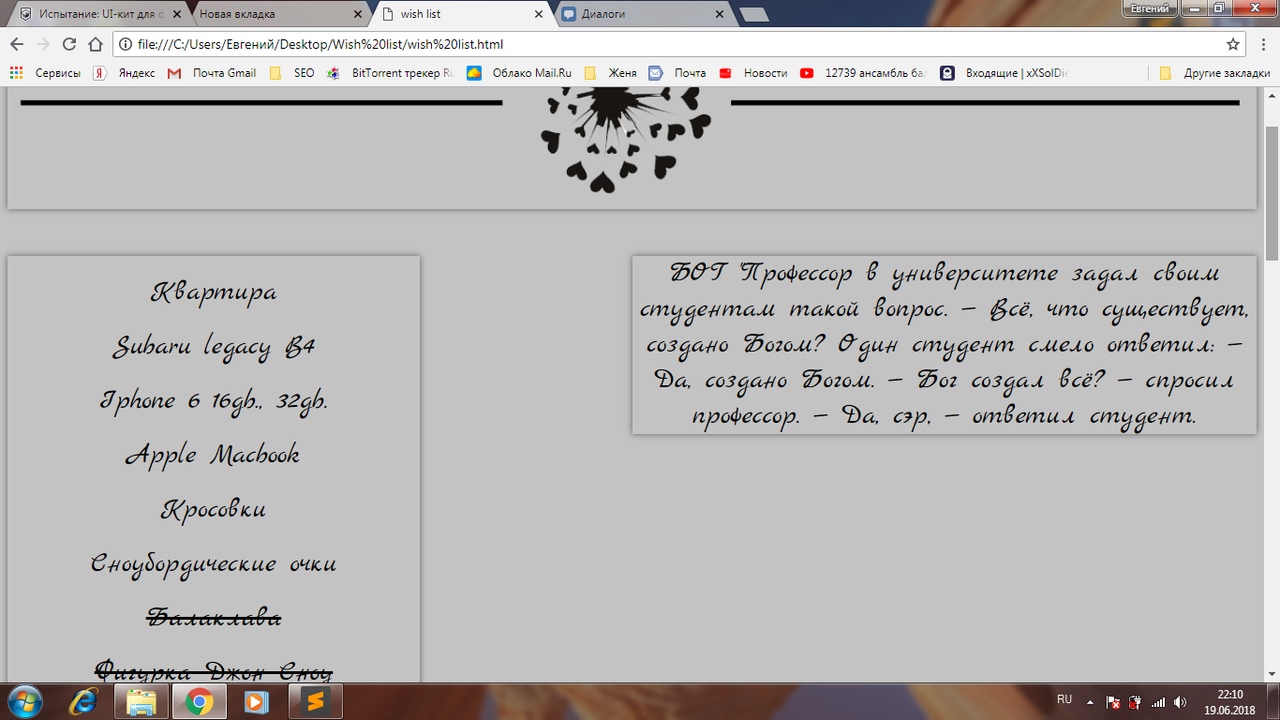Image resolution: width=1280 pixels, height=720 pixels.
Task: Open the 'SEO' bookmarks folder
Action: [292, 73]
